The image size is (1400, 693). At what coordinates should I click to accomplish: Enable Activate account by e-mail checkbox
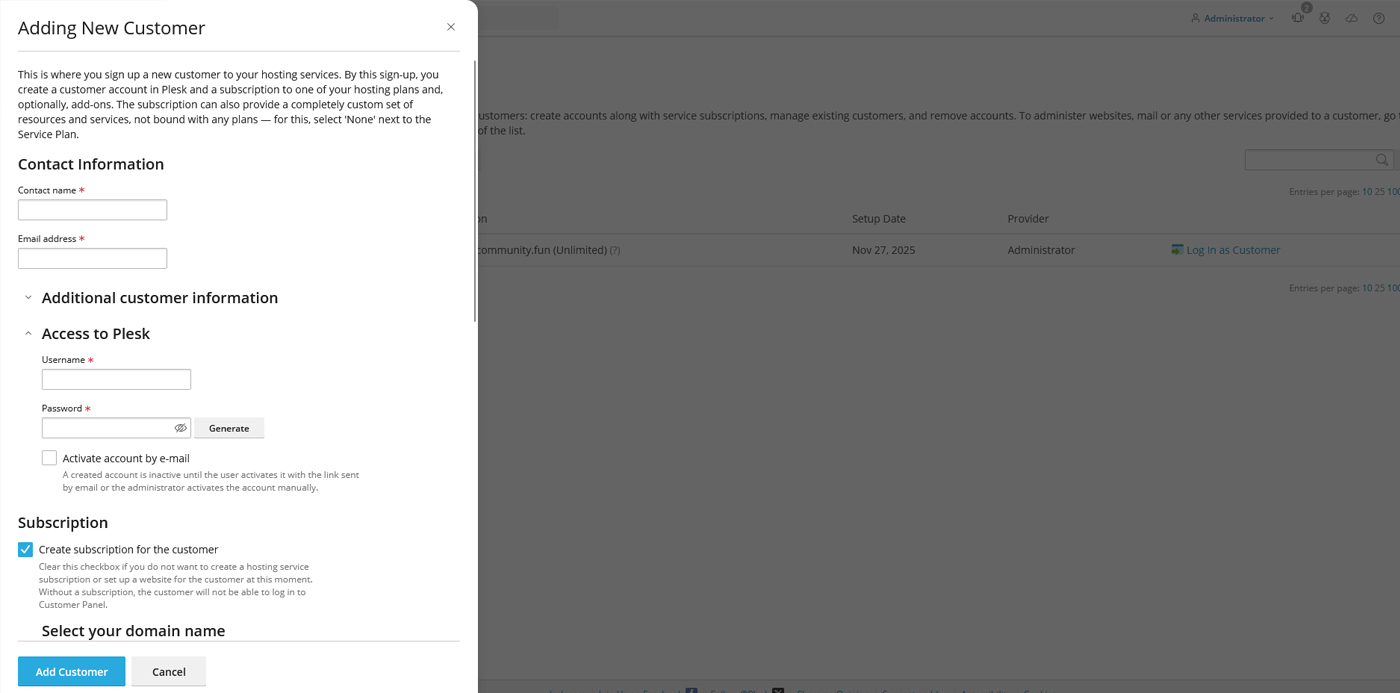[x=49, y=458]
